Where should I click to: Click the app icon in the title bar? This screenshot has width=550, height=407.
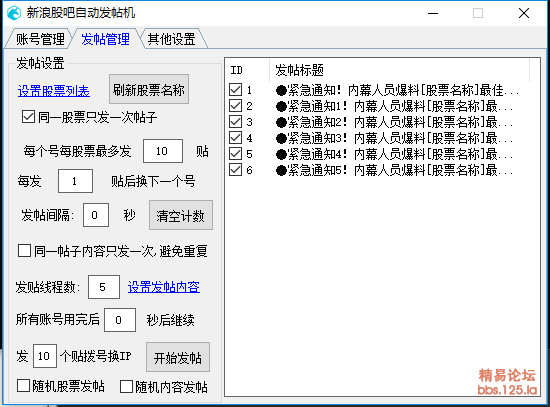[x=14, y=13]
